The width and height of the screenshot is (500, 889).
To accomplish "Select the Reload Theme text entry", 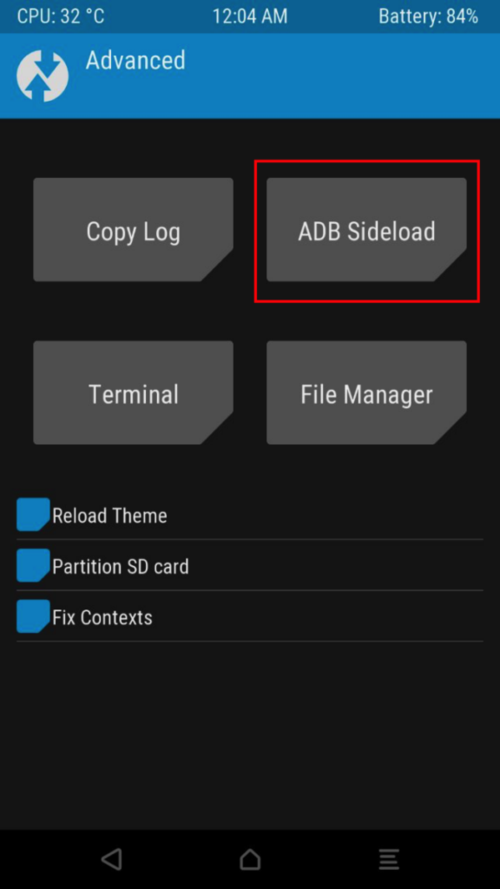I will point(109,515).
